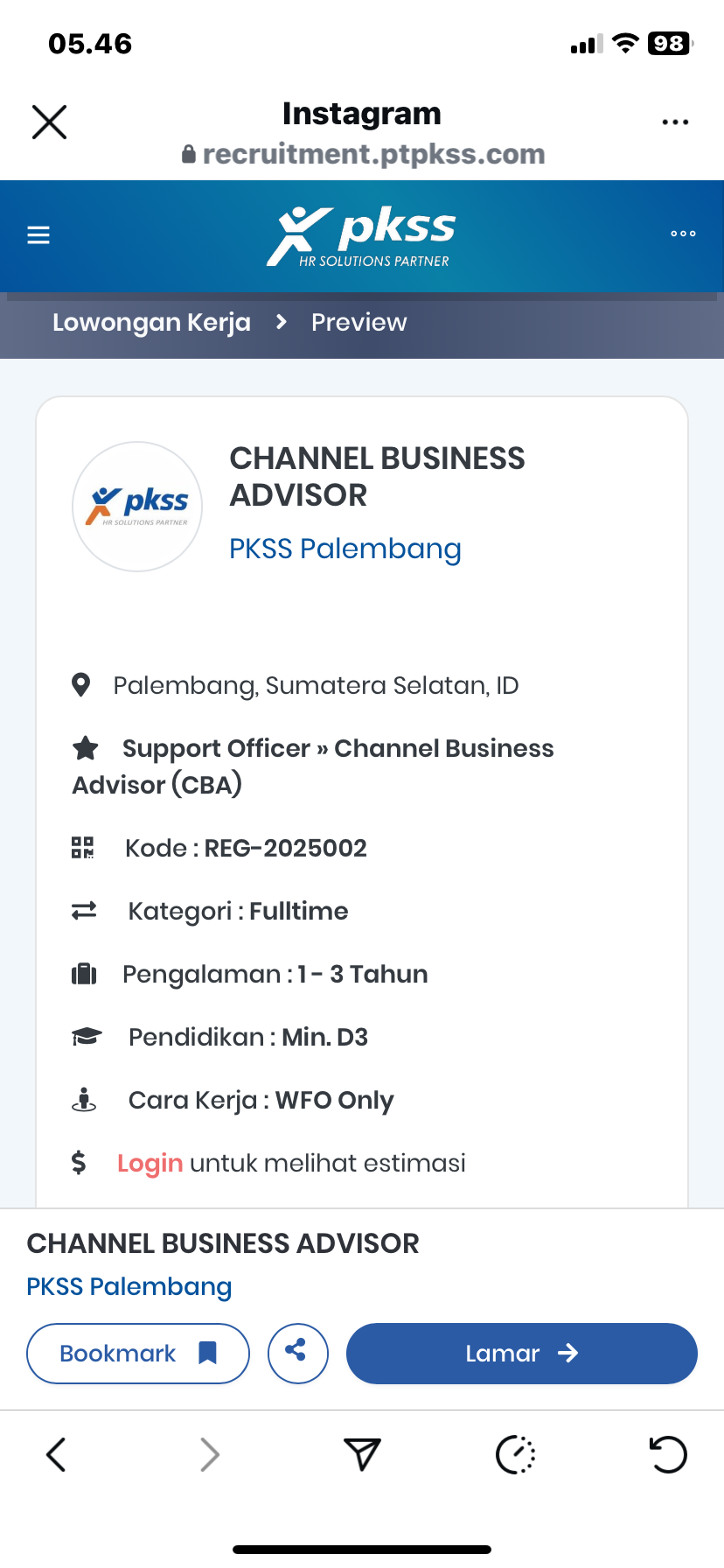Tap the dotted circular timer icon
The height and width of the screenshot is (1568, 724).
click(x=515, y=1454)
